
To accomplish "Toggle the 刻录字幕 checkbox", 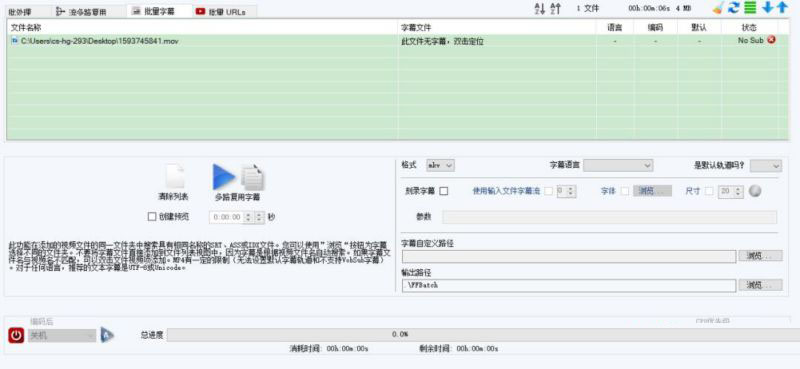I will coord(444,191).
